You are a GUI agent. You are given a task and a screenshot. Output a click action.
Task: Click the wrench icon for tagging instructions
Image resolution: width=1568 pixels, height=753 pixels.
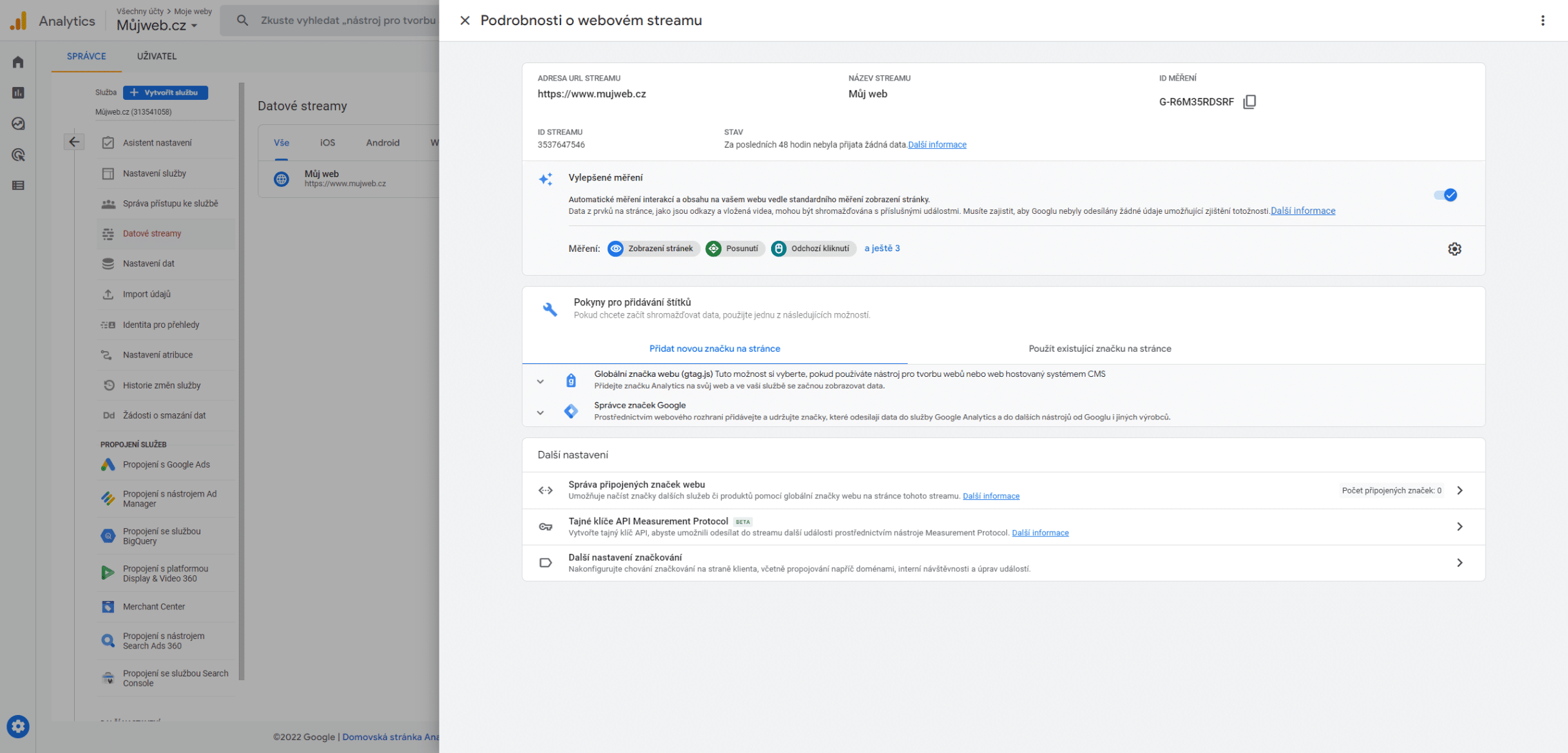[x=550, y=309]
